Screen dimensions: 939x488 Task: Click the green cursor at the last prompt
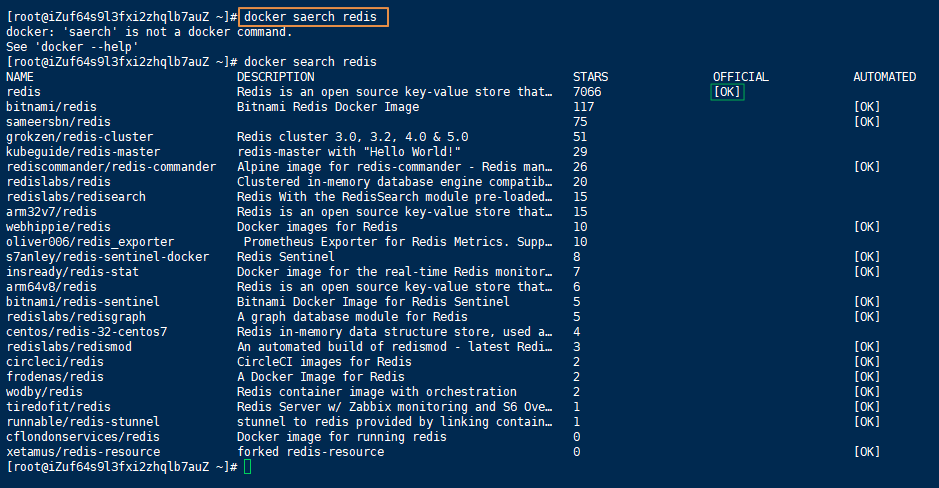(x=247, y=467)
